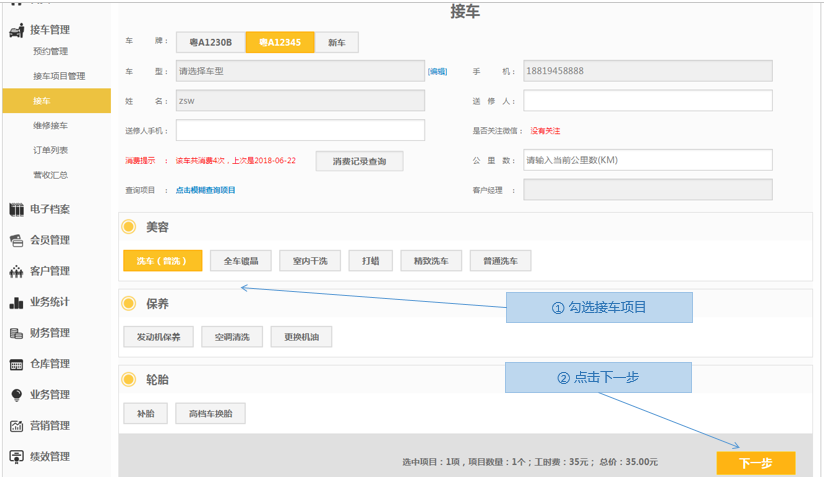Click the 点击模糊查询项目 link
This screenshot has height=477, width=824.
[205, 190]
